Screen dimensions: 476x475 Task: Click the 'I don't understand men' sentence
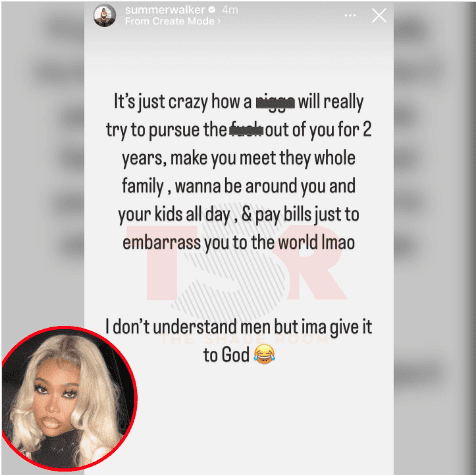coord(239,341)
